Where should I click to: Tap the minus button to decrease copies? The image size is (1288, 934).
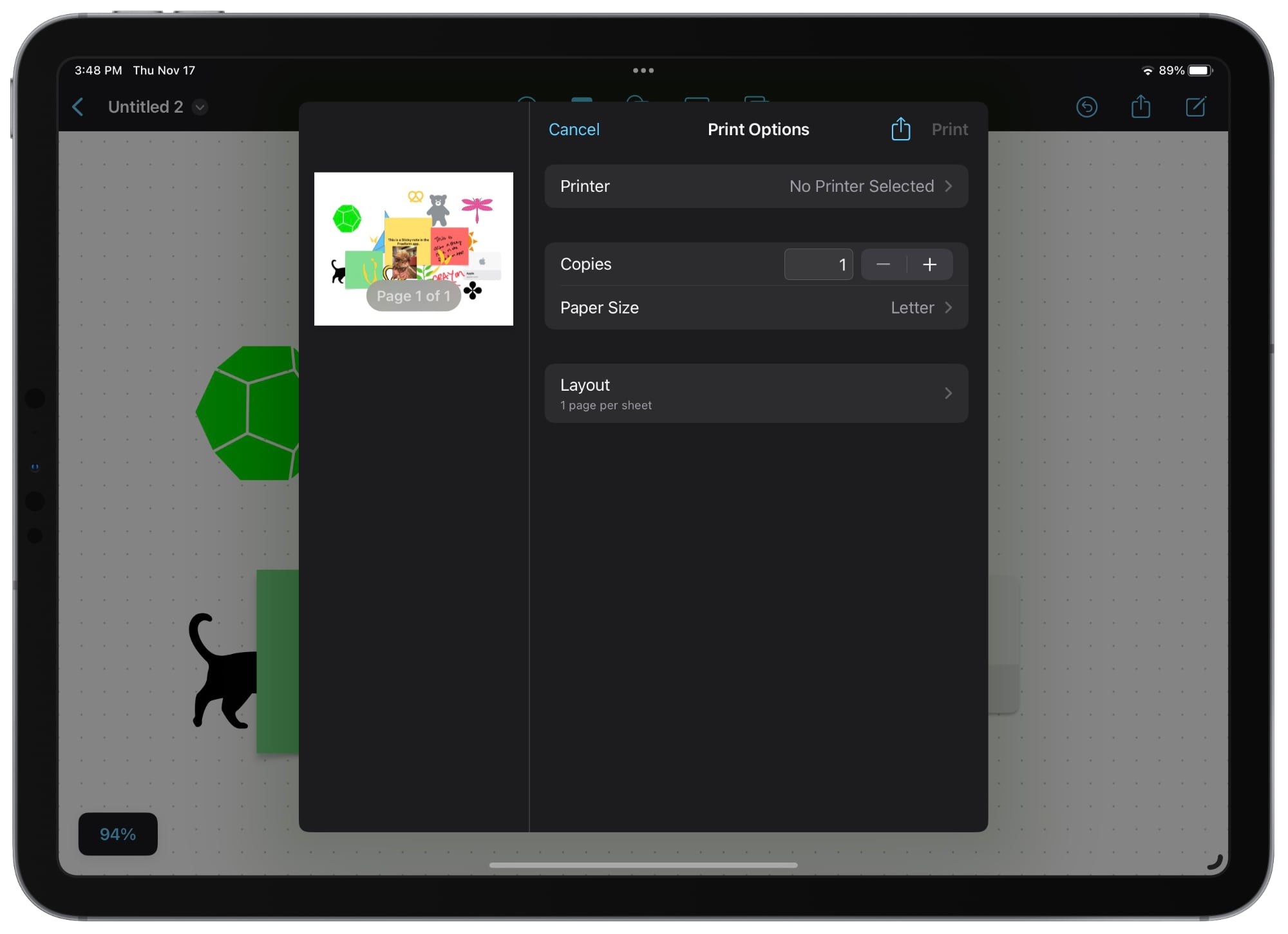(884, 263)
